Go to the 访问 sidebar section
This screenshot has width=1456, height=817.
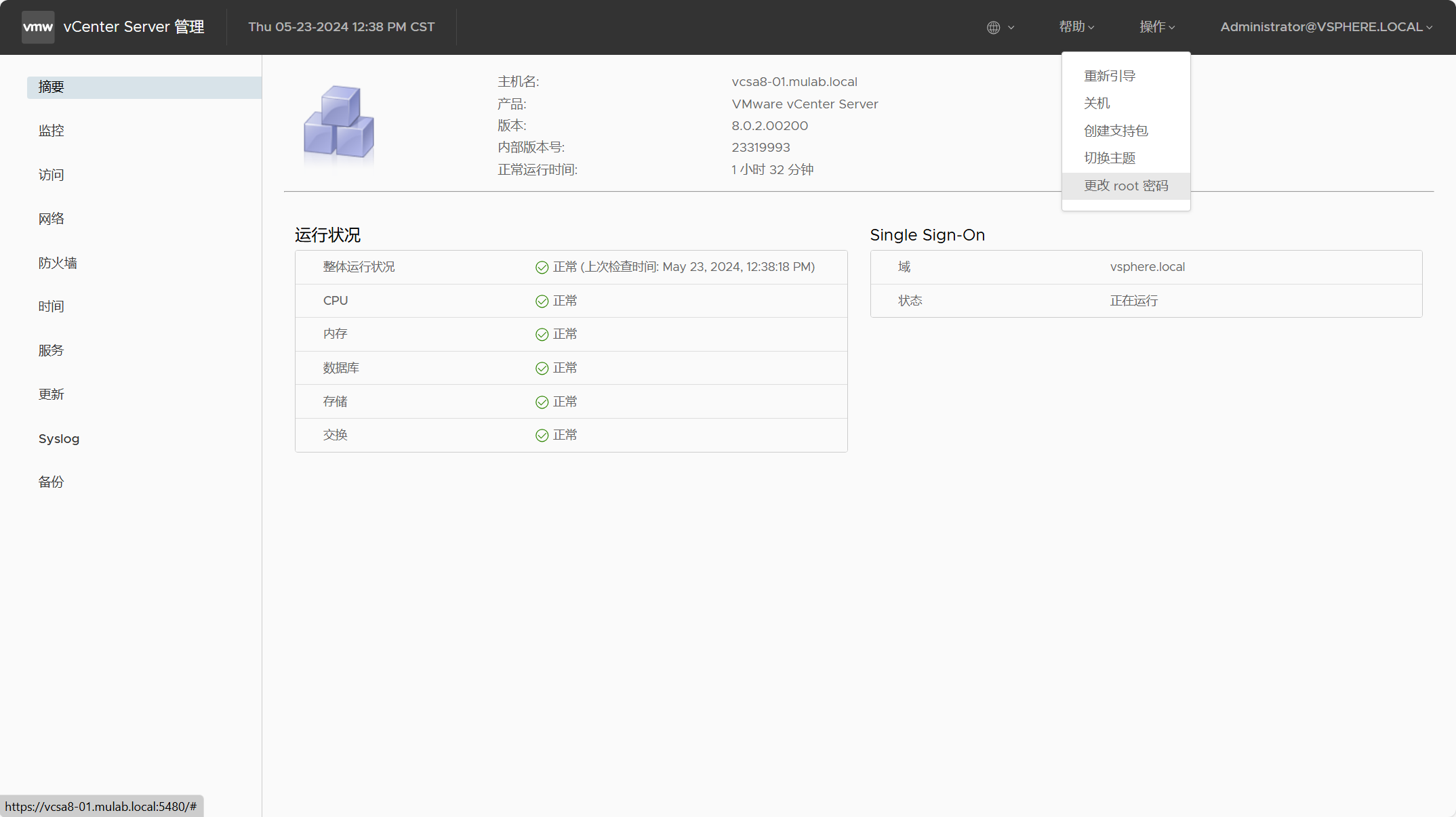[144, 175]
